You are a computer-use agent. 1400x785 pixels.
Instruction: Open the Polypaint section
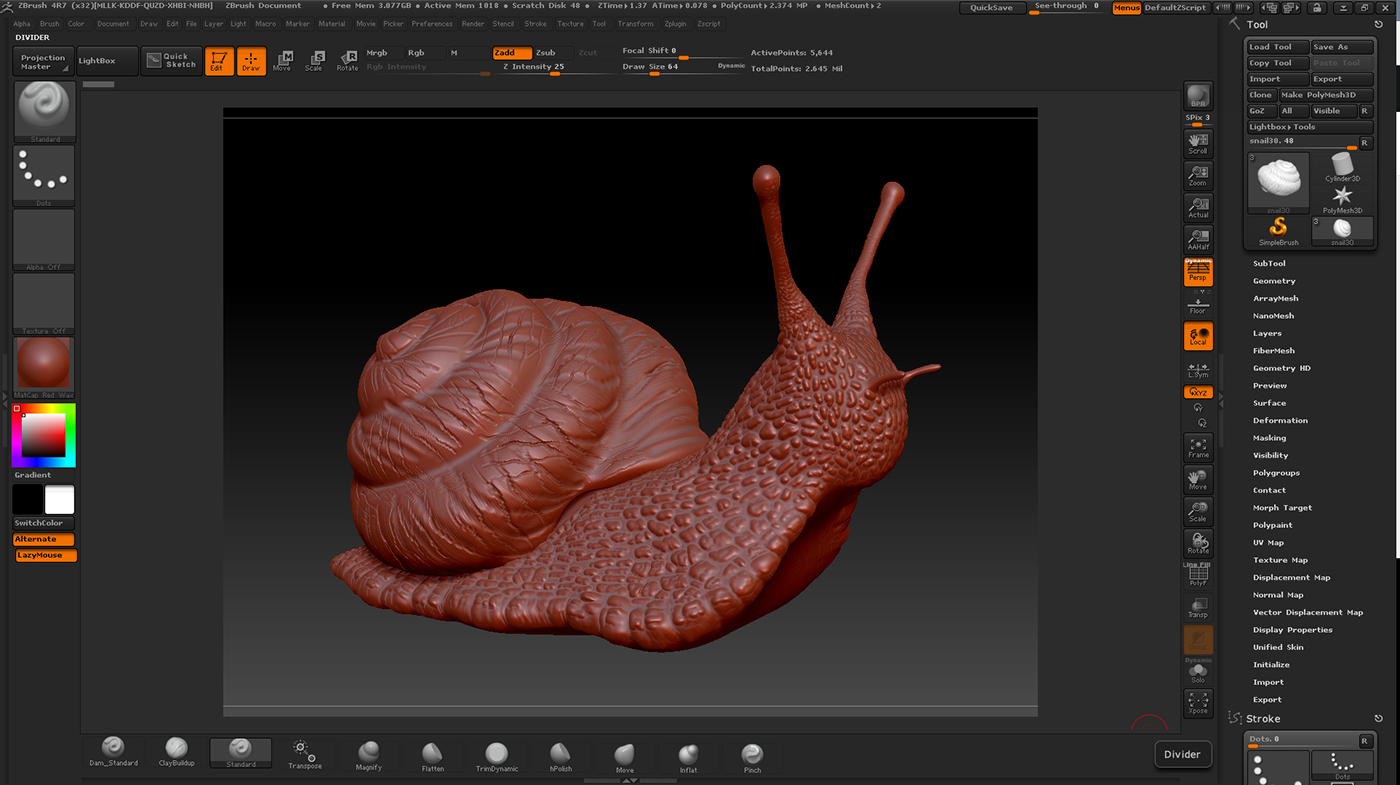click(x=1272, y=525)
